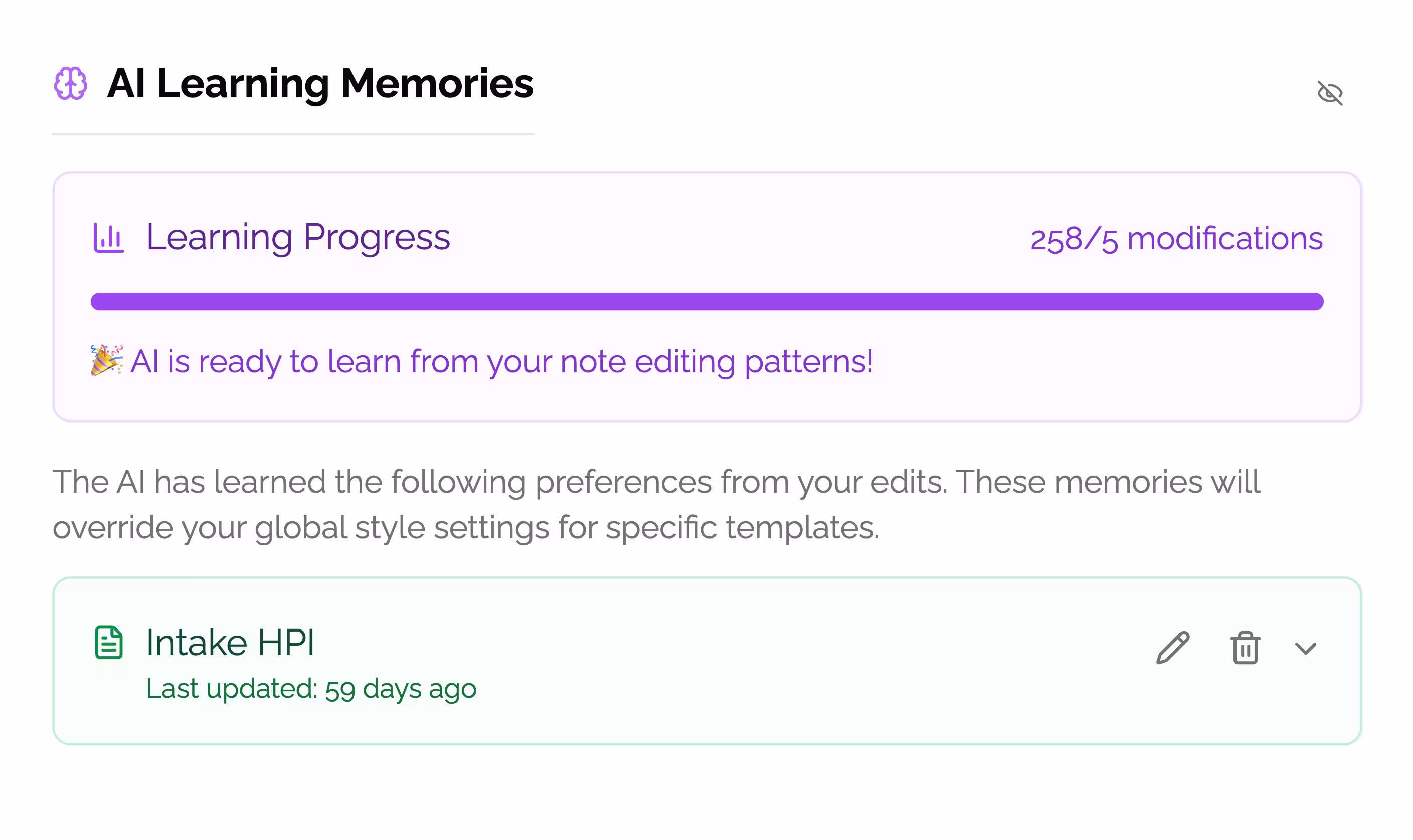Image resolution: width=1413 pixels, height=840 pixels.
Task: Click the 'override your global style settings' line
Action: coord(466,528)
